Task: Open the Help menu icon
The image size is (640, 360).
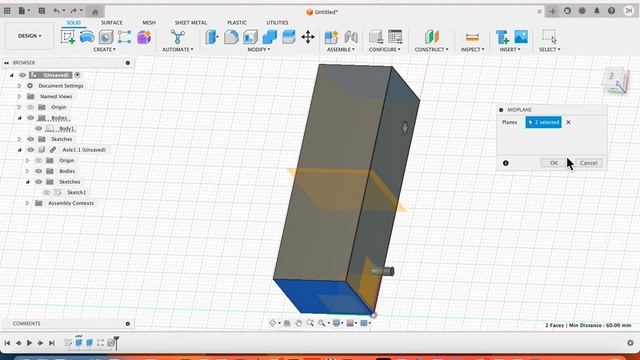Action: click(x=611, y=11)
